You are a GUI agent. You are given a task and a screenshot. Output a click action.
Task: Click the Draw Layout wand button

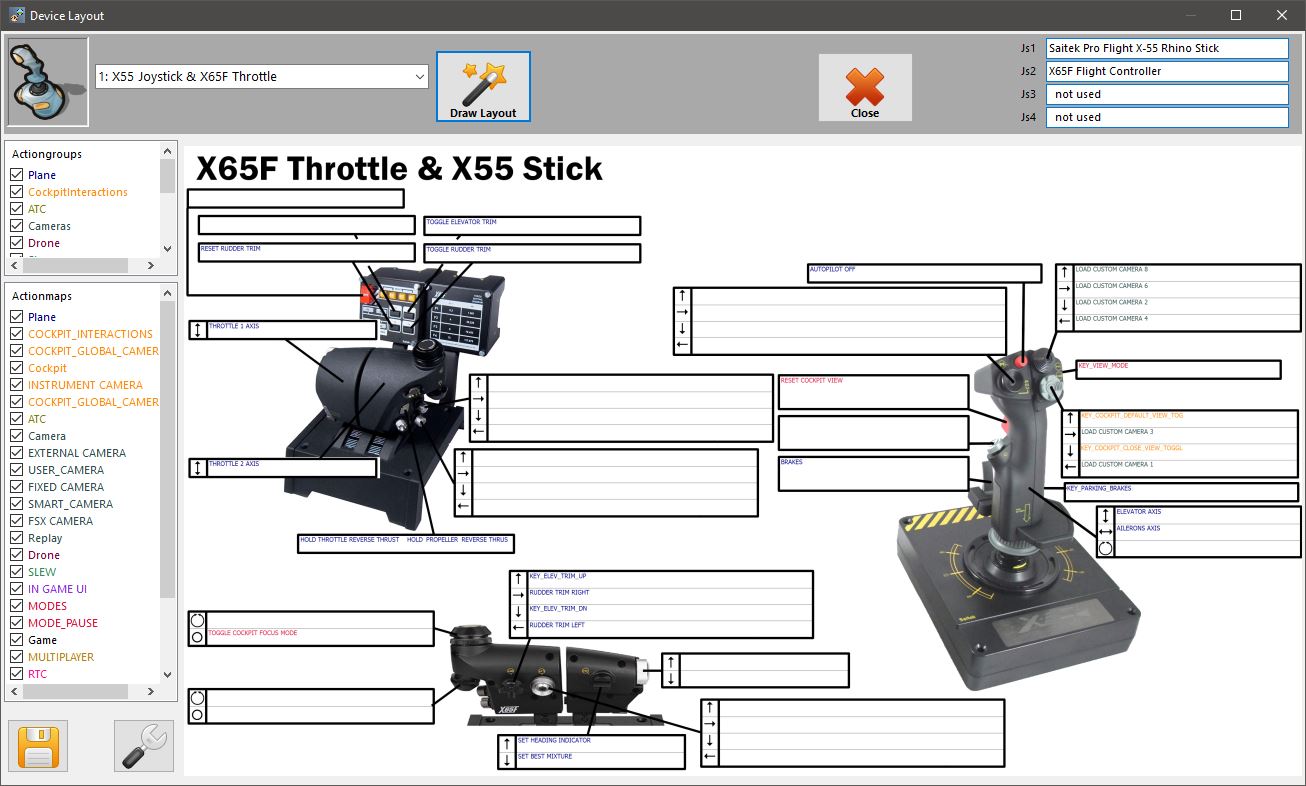[x=483, y=87]
